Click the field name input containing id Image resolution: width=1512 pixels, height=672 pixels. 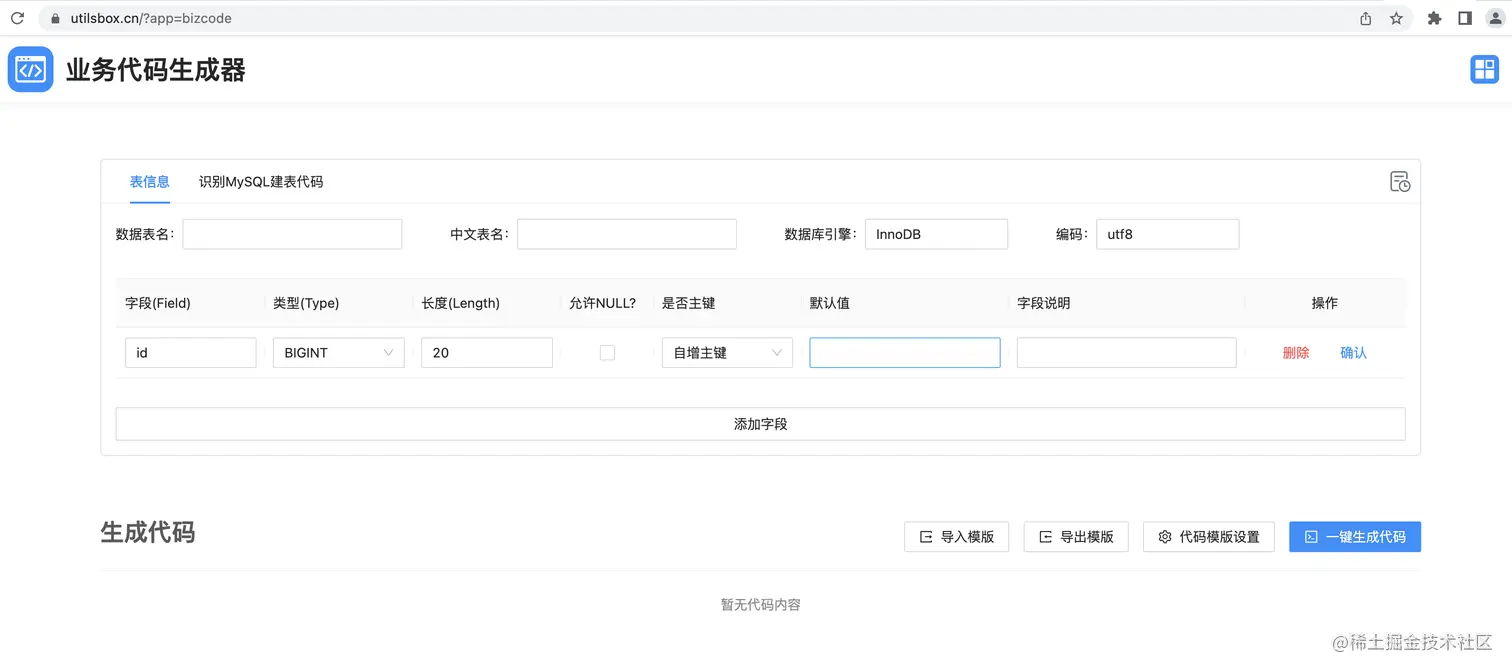(x=191, y=353)
